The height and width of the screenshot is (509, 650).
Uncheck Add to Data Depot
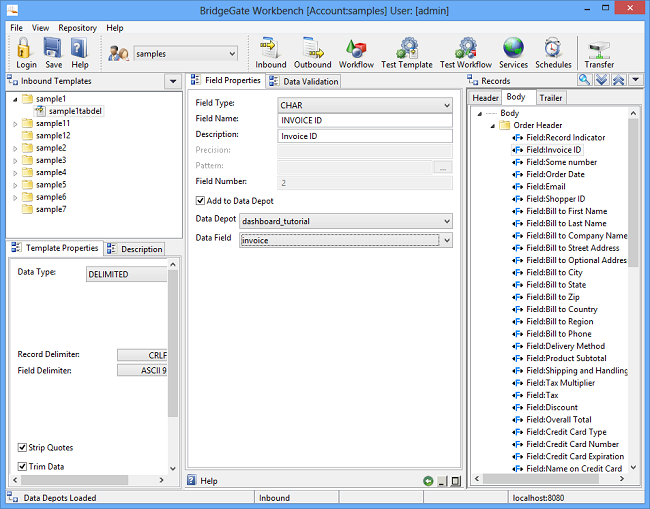200,201
